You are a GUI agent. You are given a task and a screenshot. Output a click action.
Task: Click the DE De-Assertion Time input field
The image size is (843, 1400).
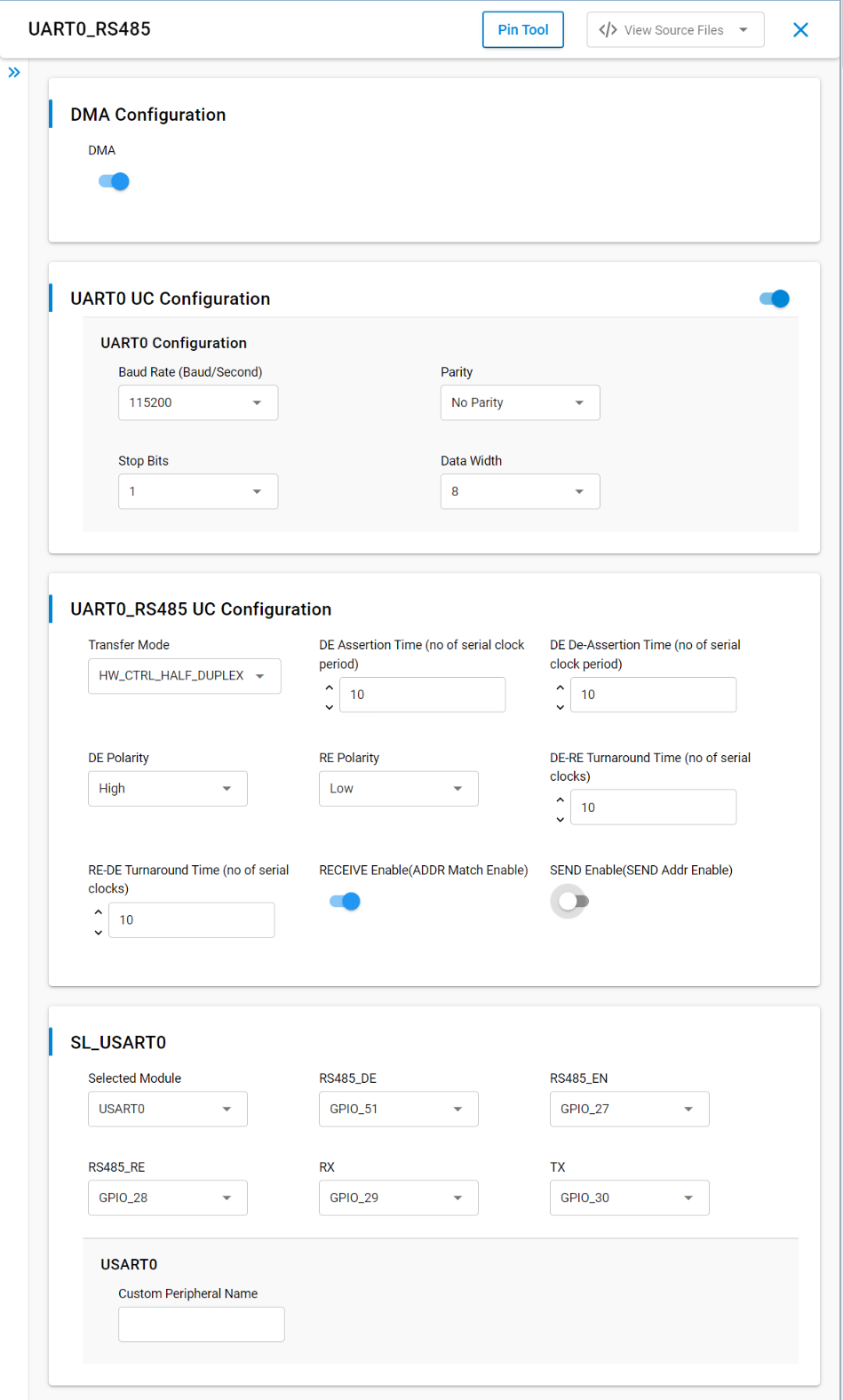point(654,695)
